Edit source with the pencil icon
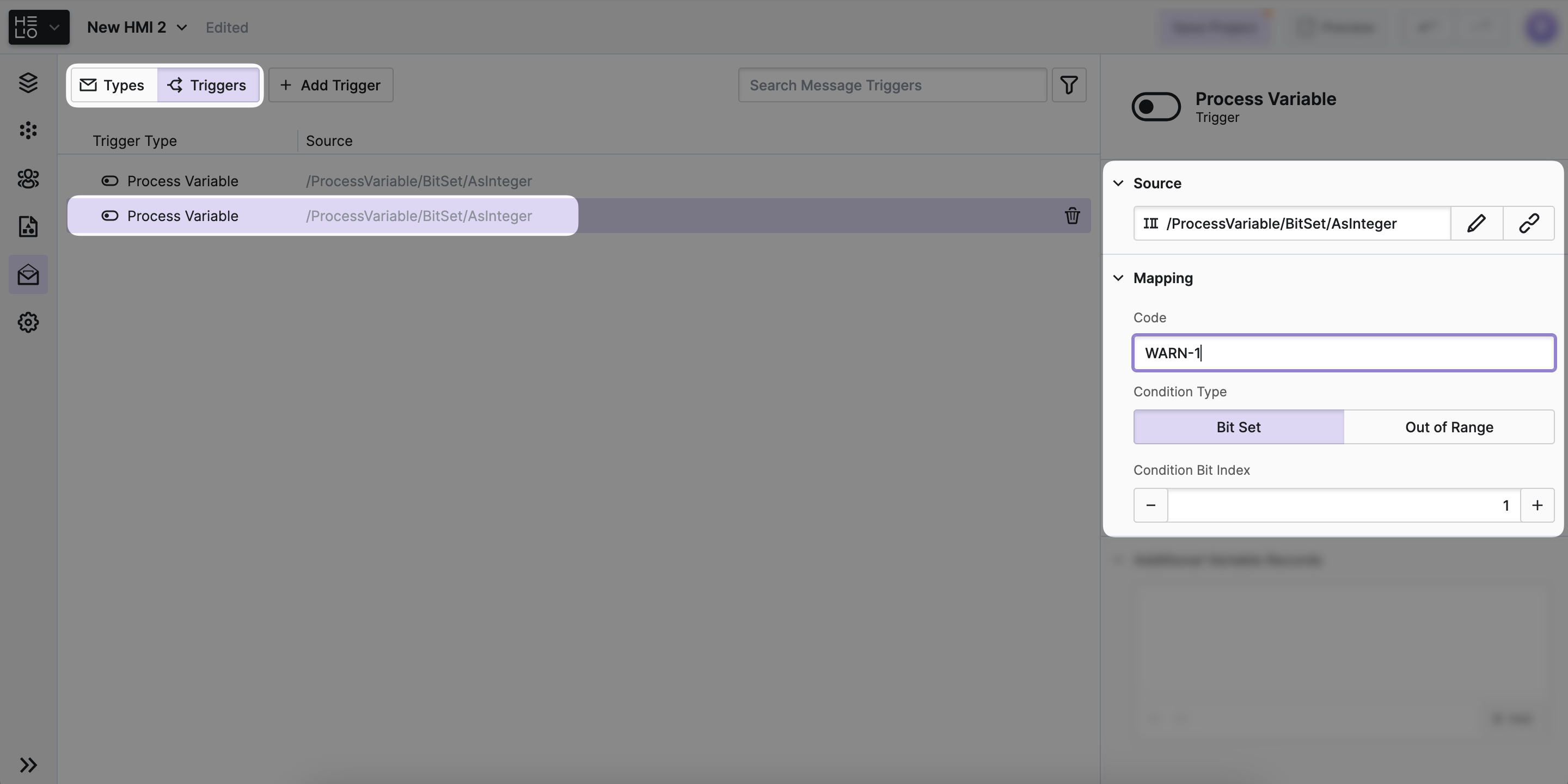This screenshot has width=1568, height=784. pyautogui.click(x=1476, y=223)
